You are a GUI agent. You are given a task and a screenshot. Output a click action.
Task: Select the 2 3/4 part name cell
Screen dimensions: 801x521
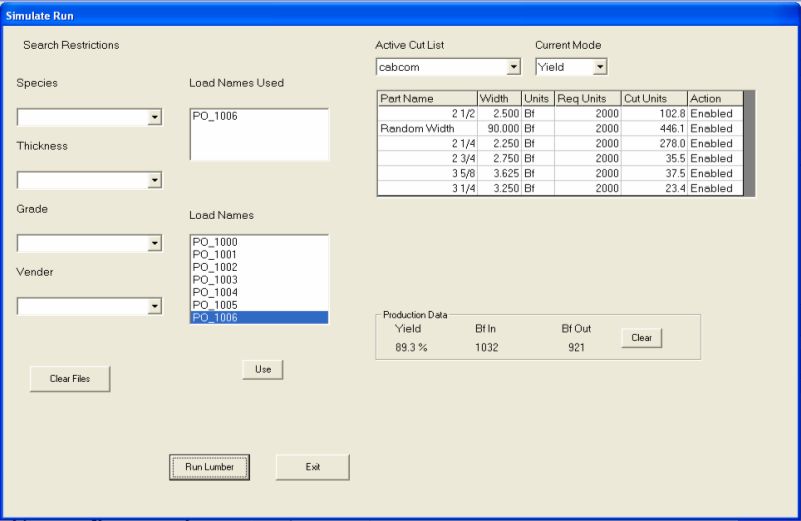click(427, 158)
